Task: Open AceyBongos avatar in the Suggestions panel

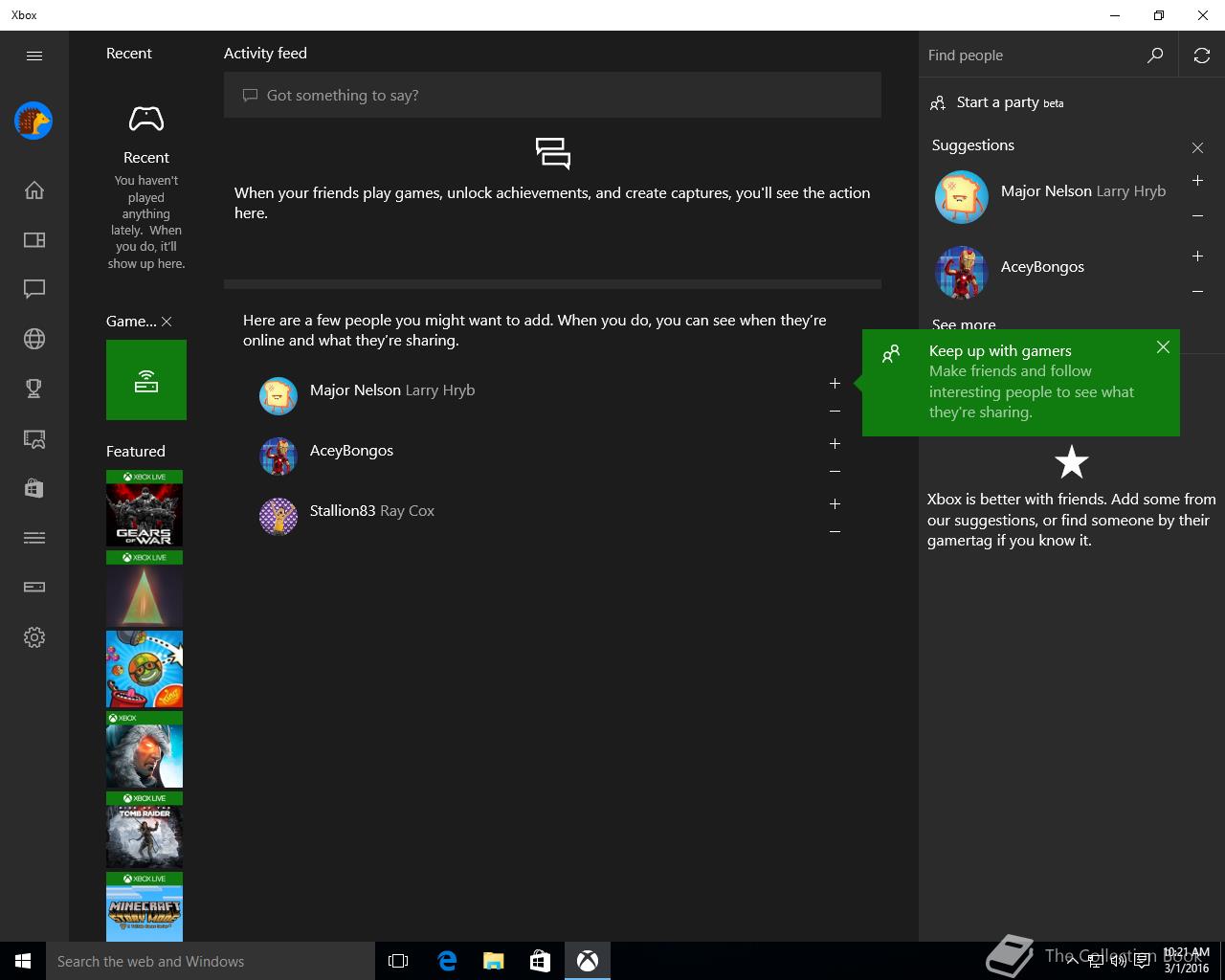Action: click(961, 273)
